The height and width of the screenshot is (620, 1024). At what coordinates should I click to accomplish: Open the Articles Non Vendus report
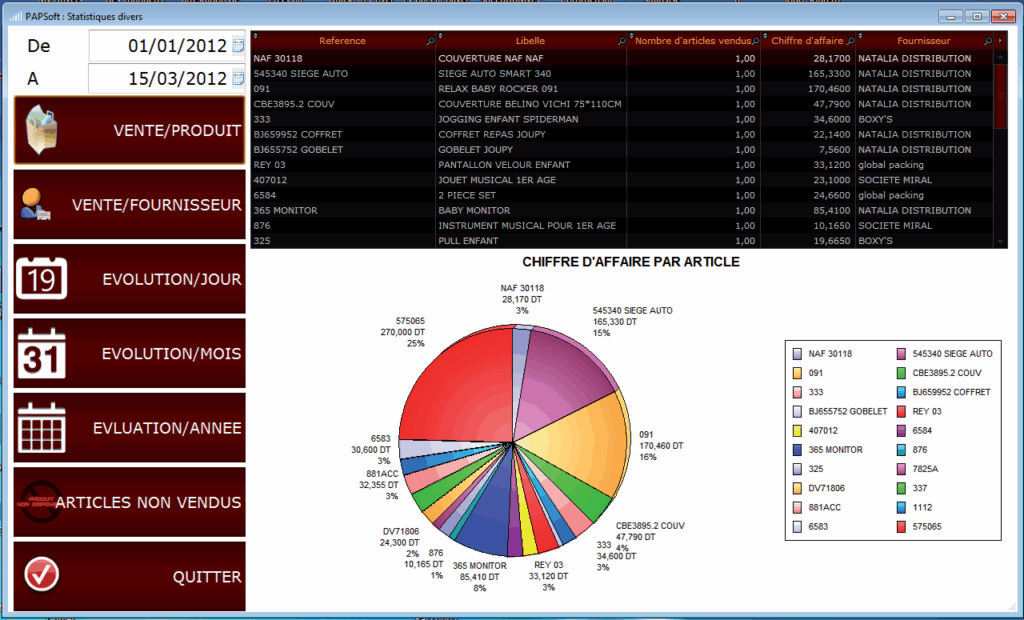click(129, 502)
